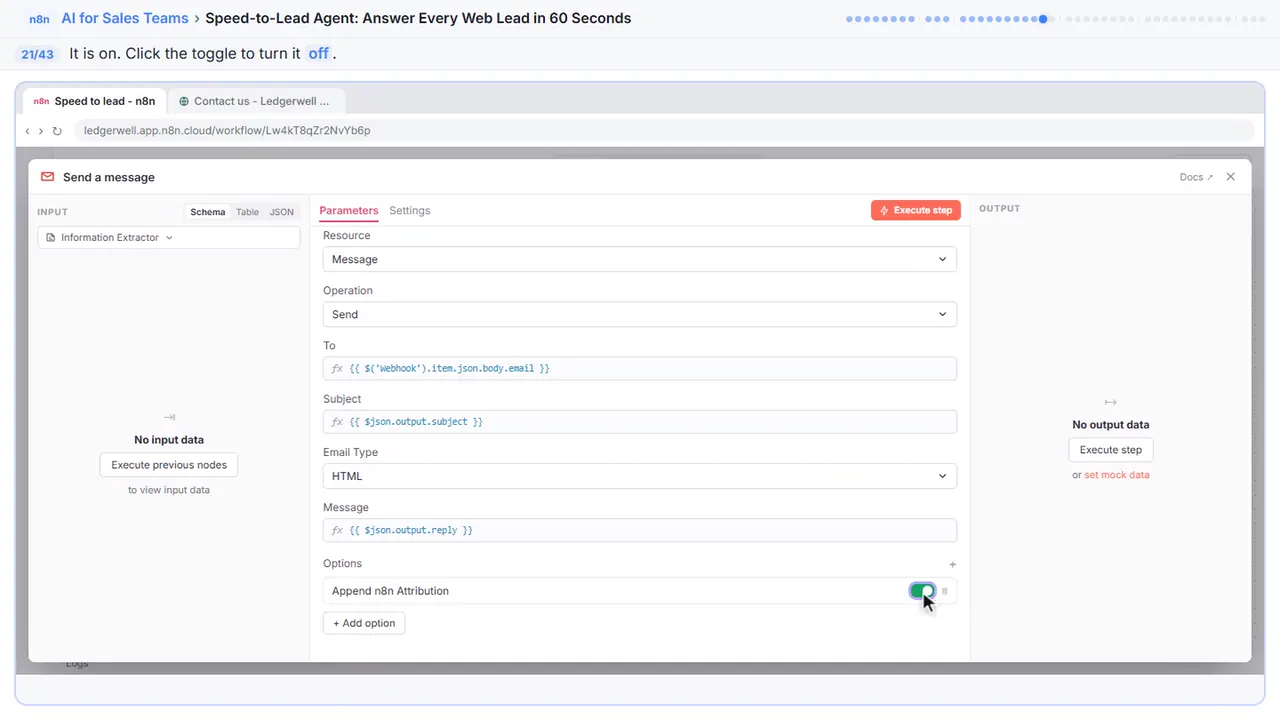Click the Add option button

pos(364,623)
